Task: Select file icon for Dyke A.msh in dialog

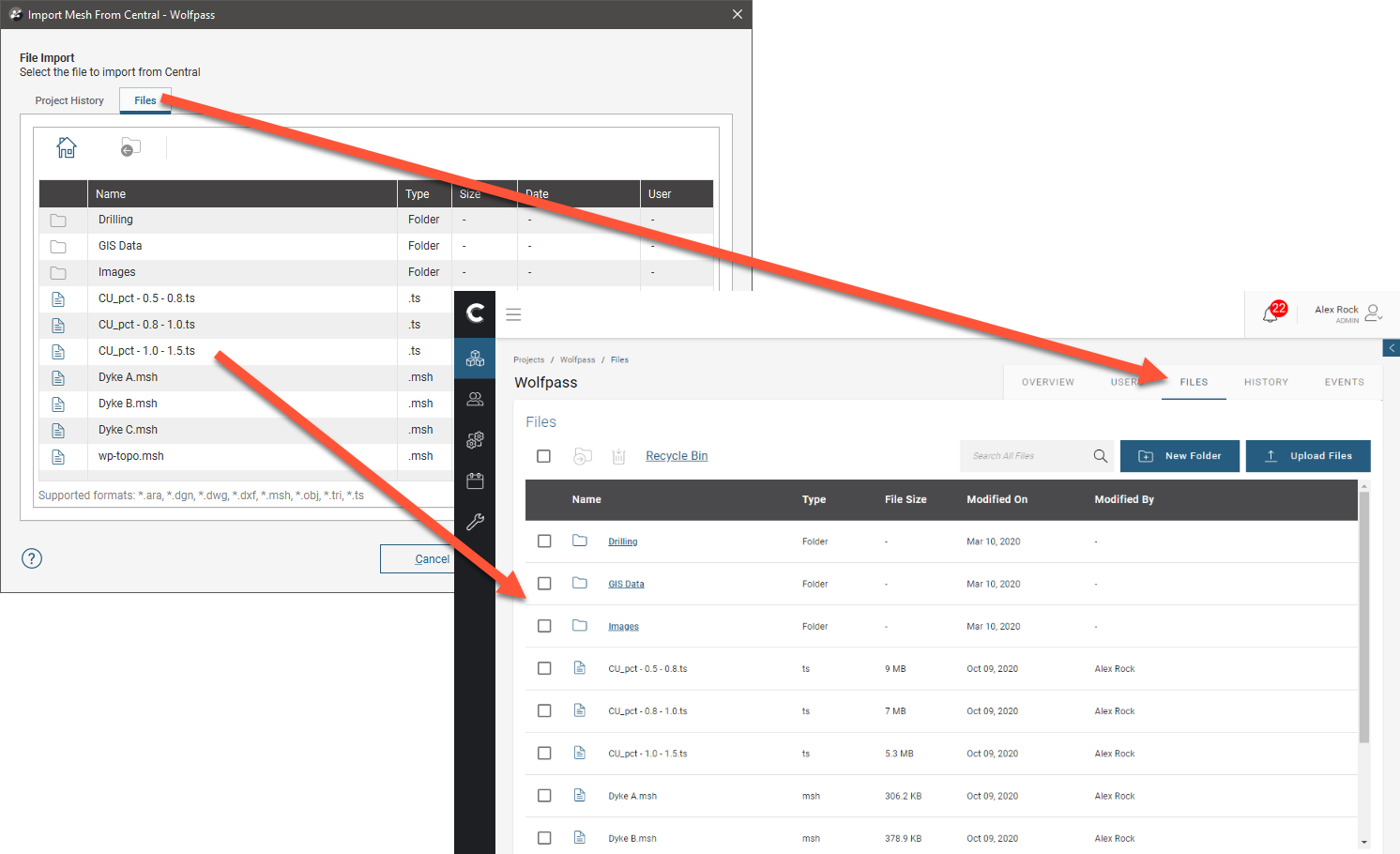Action: (58, 378)
